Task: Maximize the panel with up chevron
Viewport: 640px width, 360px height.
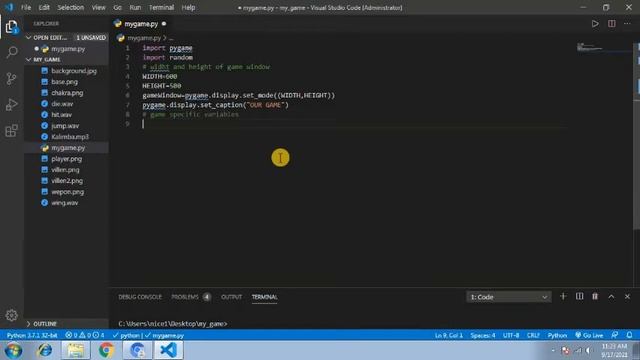Action: point(611,296)
